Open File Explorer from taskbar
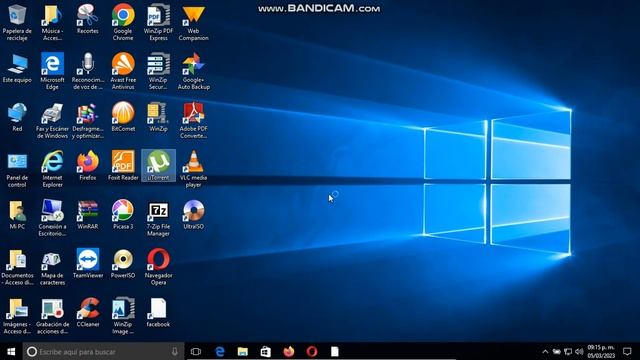Viewport: 640px width, 360px height. click(x=243, y=351)
